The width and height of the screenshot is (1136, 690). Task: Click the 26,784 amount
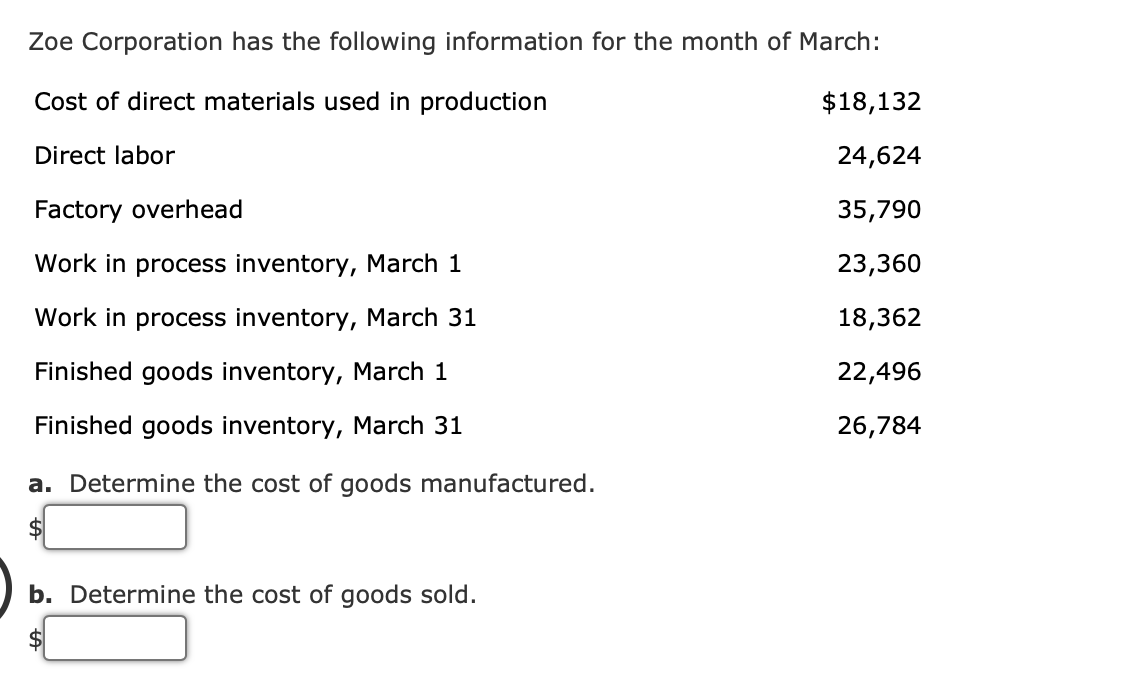point(879,425)
